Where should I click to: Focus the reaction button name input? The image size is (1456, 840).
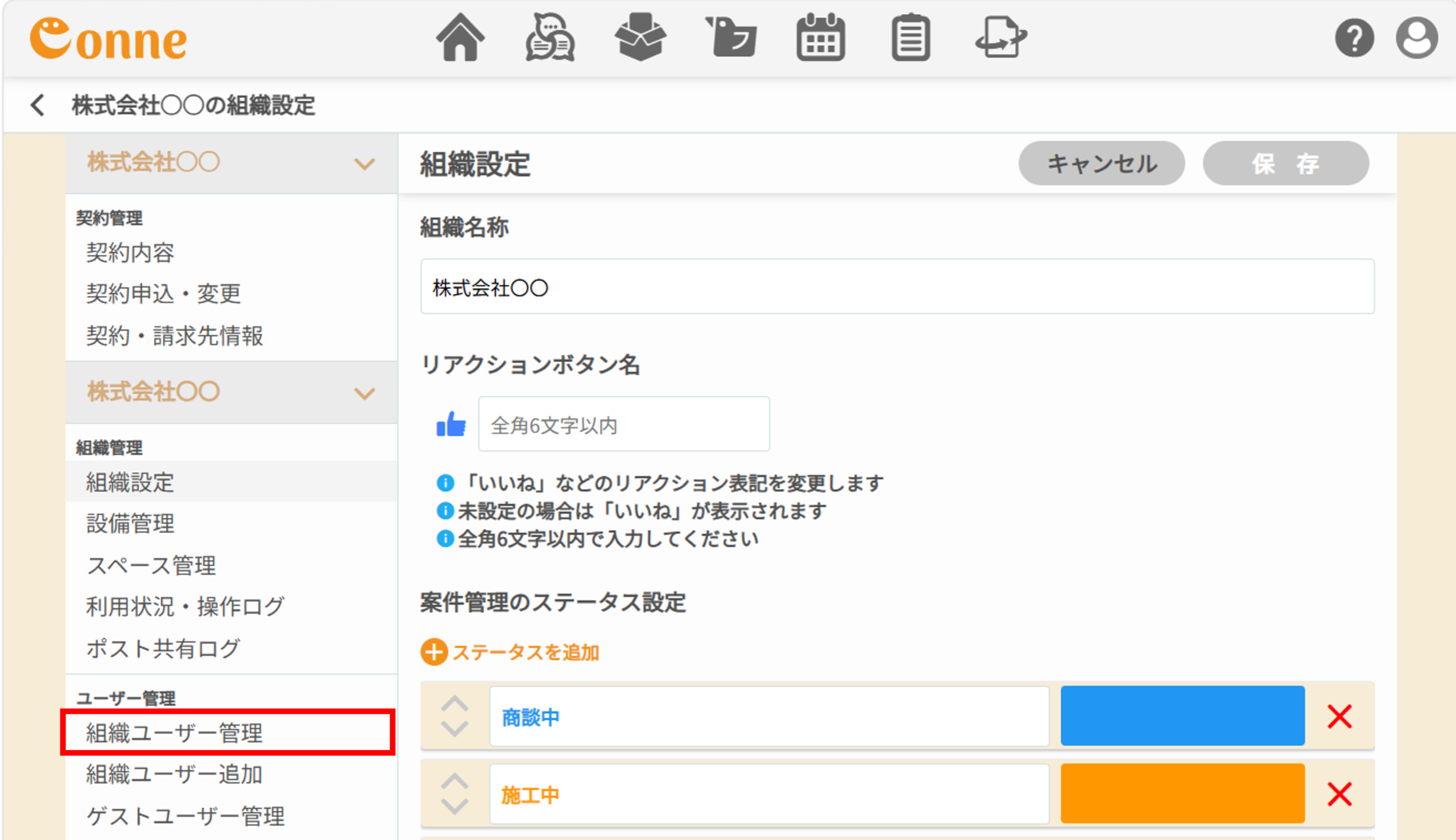[x=623, y=424]
